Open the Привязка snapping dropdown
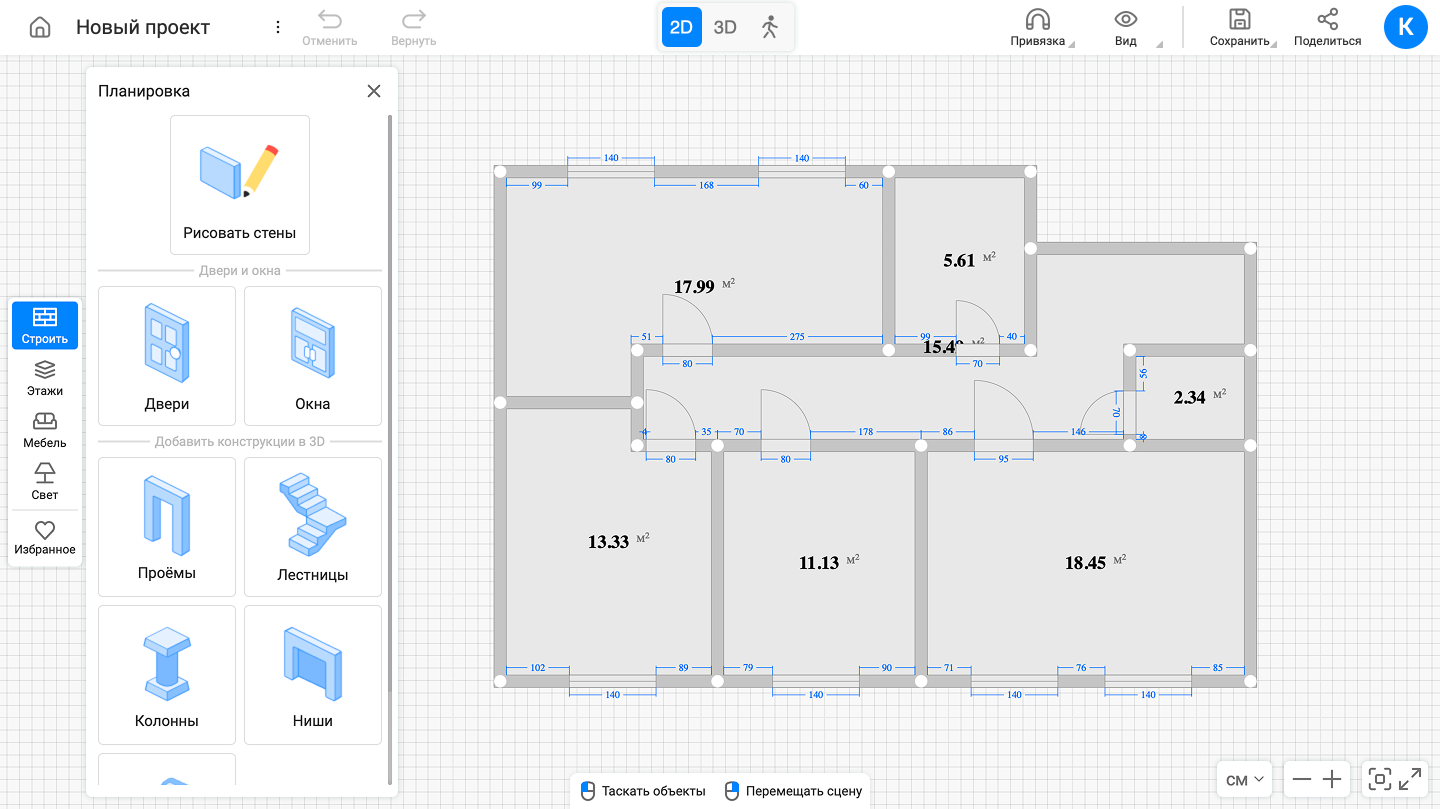 [x=1041, y=28]
